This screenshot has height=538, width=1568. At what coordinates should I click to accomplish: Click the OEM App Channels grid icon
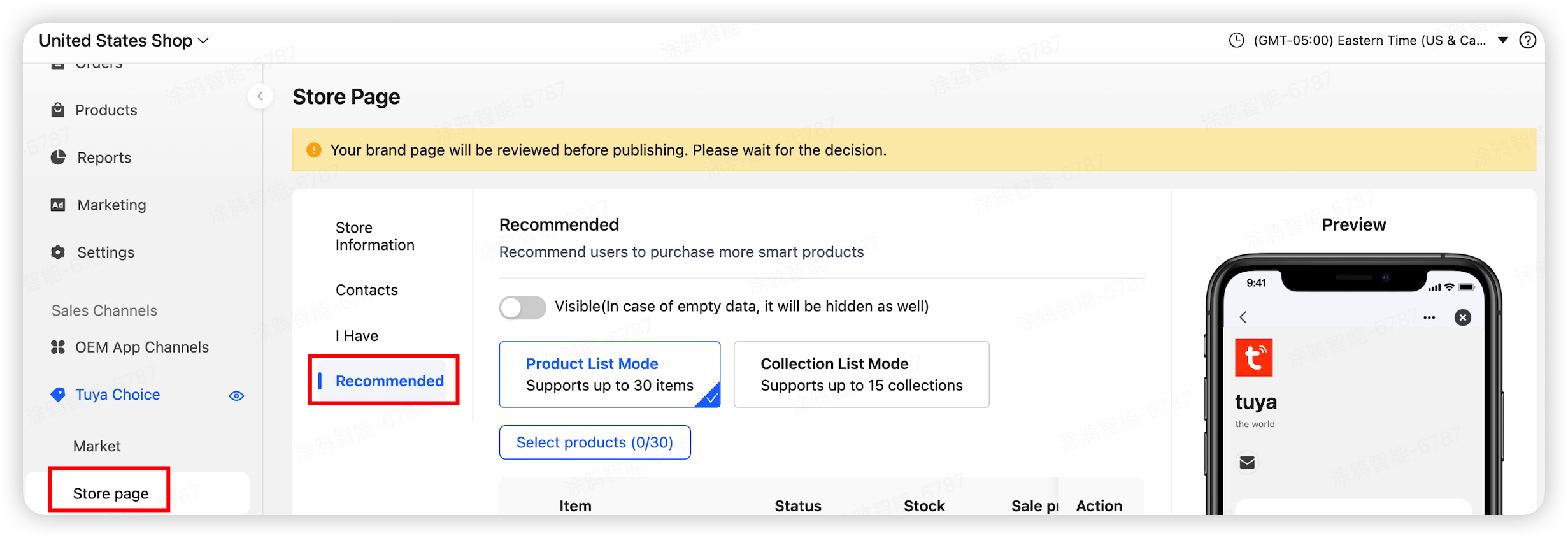[x=58, y=347]
